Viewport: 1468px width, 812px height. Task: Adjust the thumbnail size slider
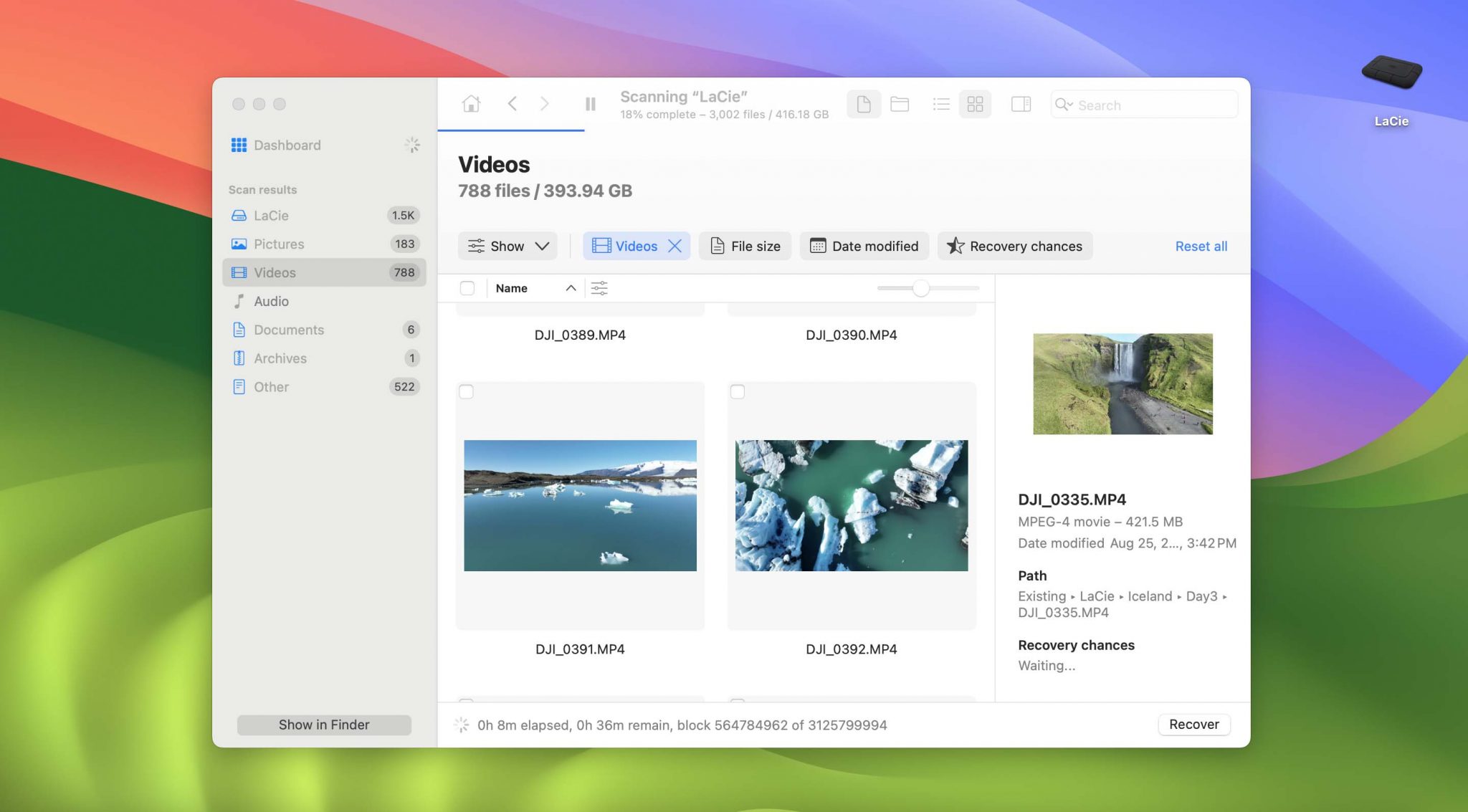coord(921,288)
